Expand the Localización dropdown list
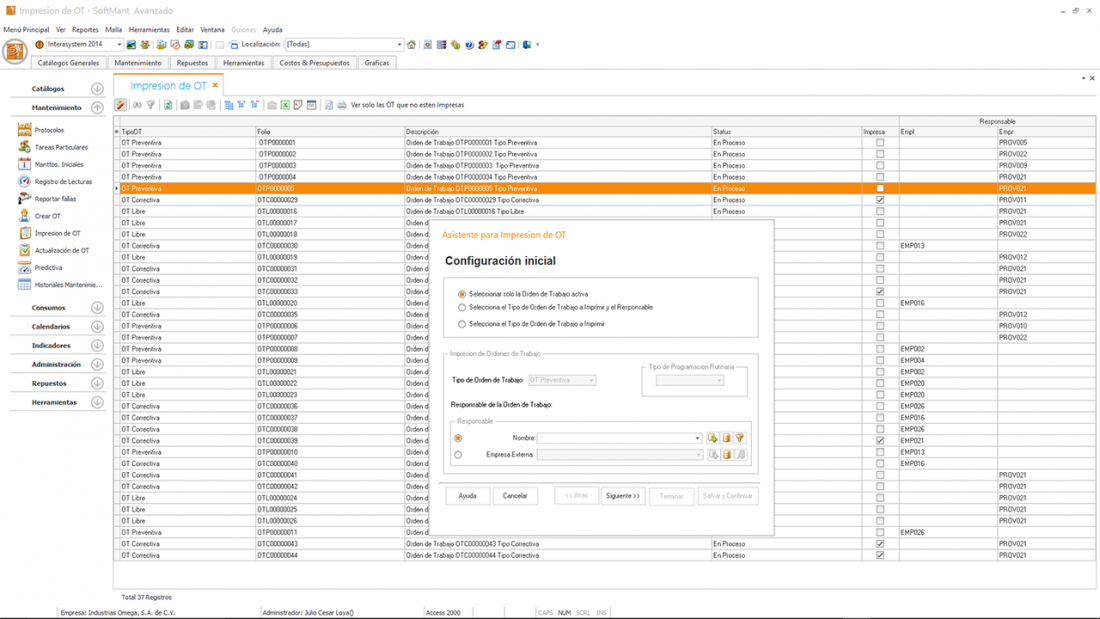The height and width of the screenshot is (619, 1100). pyautogui.click(x=399, y=45)
